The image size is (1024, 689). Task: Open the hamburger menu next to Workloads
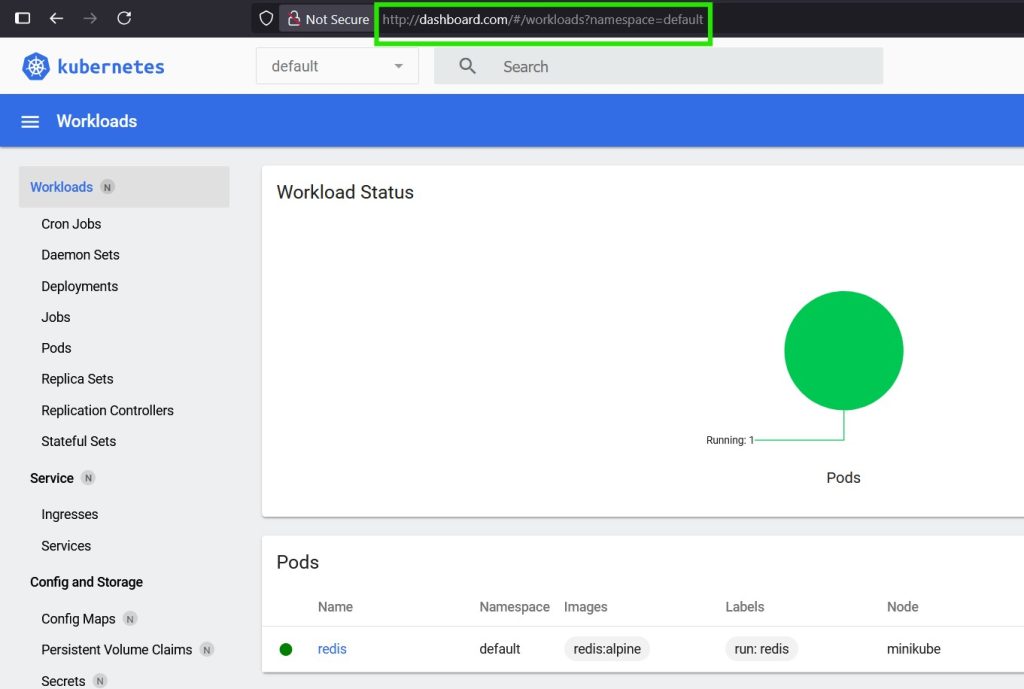(30, 121)
